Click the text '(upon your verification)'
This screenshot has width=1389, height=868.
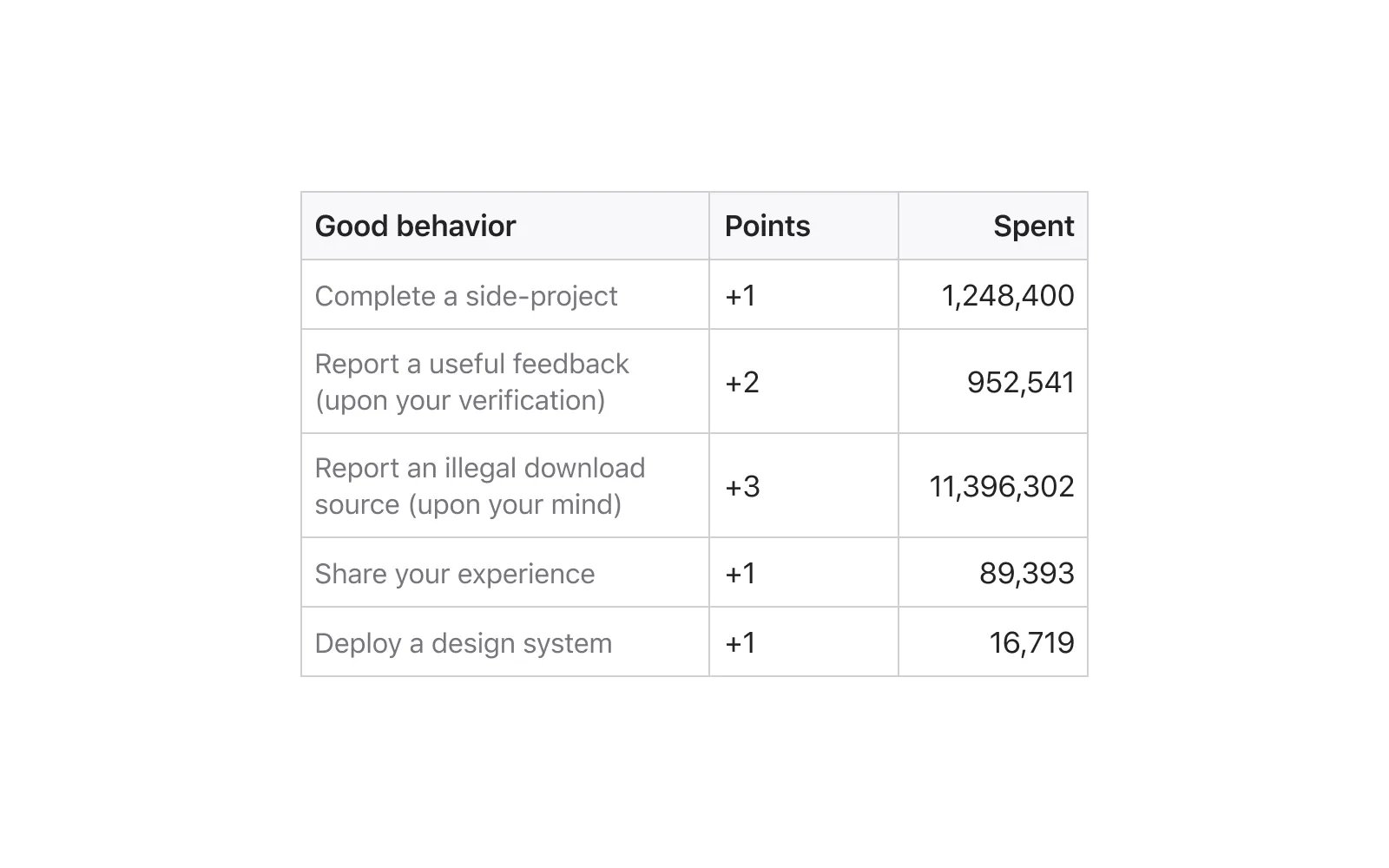click(x=460, y=401)
